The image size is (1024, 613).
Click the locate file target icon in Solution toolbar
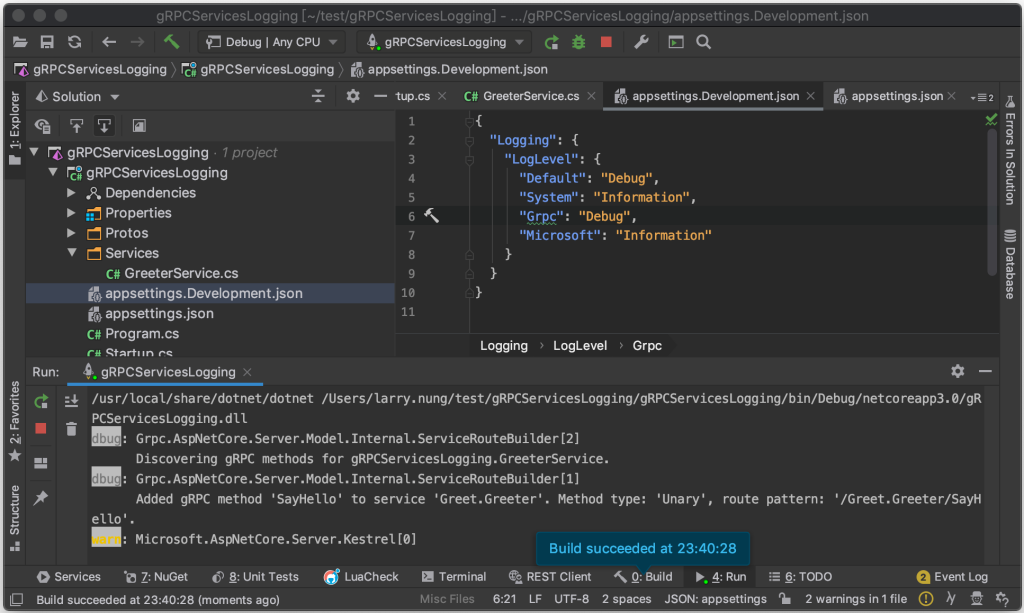tap(43, 125)
